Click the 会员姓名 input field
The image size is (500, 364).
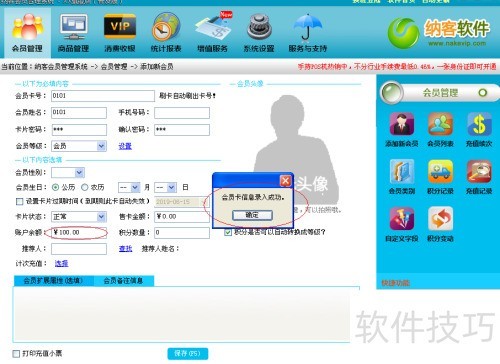[x=79, y=113]
